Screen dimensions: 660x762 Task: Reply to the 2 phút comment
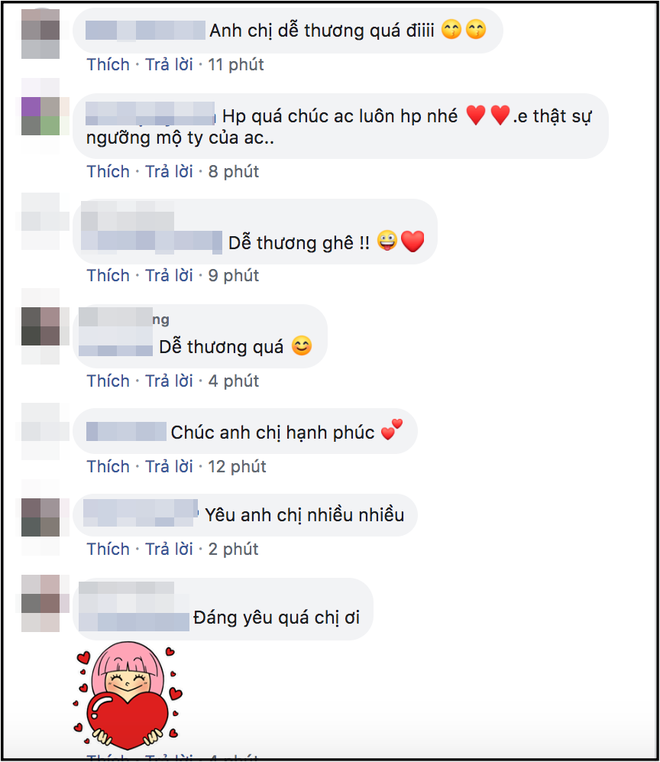coord(169,549)
